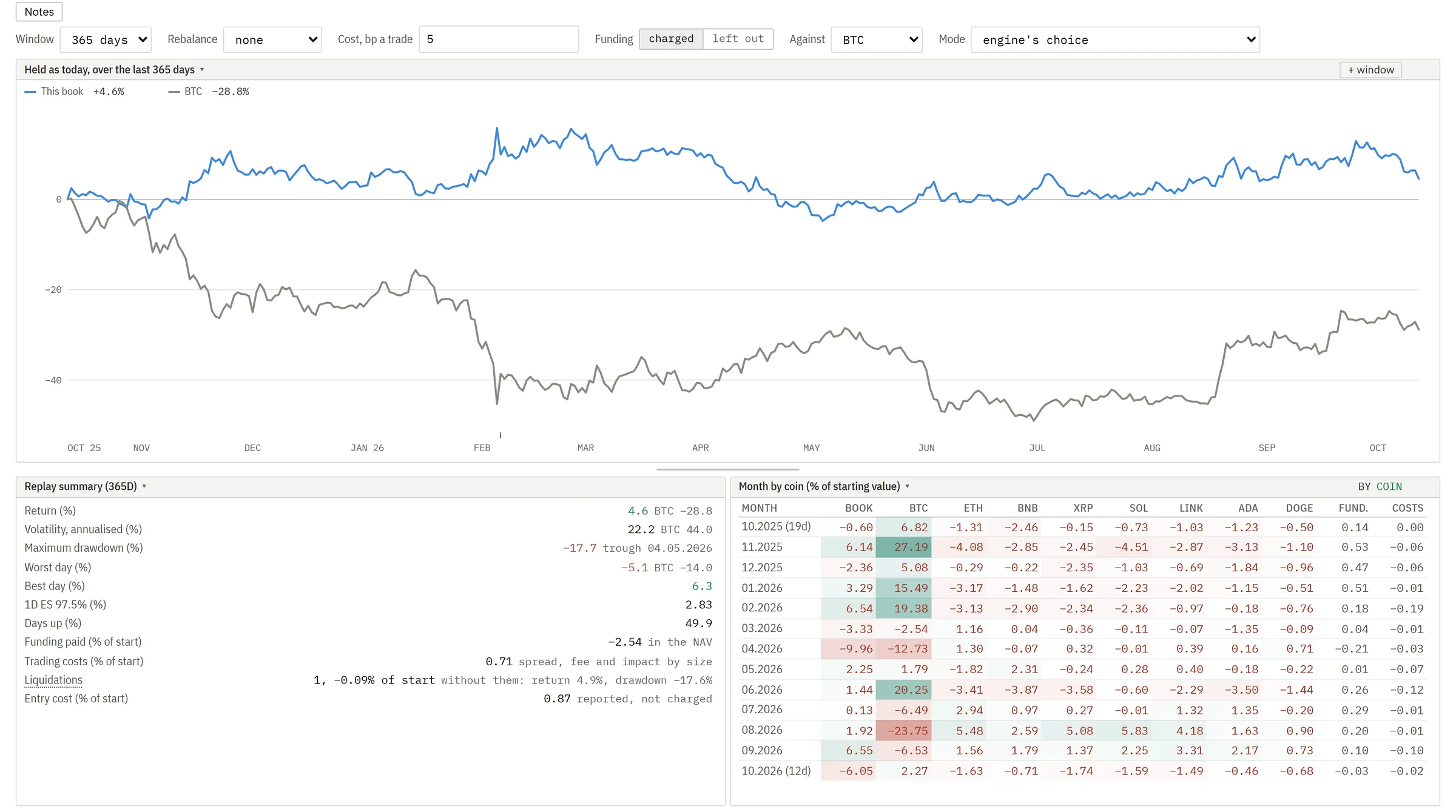
Task: Select the 02.2026 row label
Action: pos(762,608)
